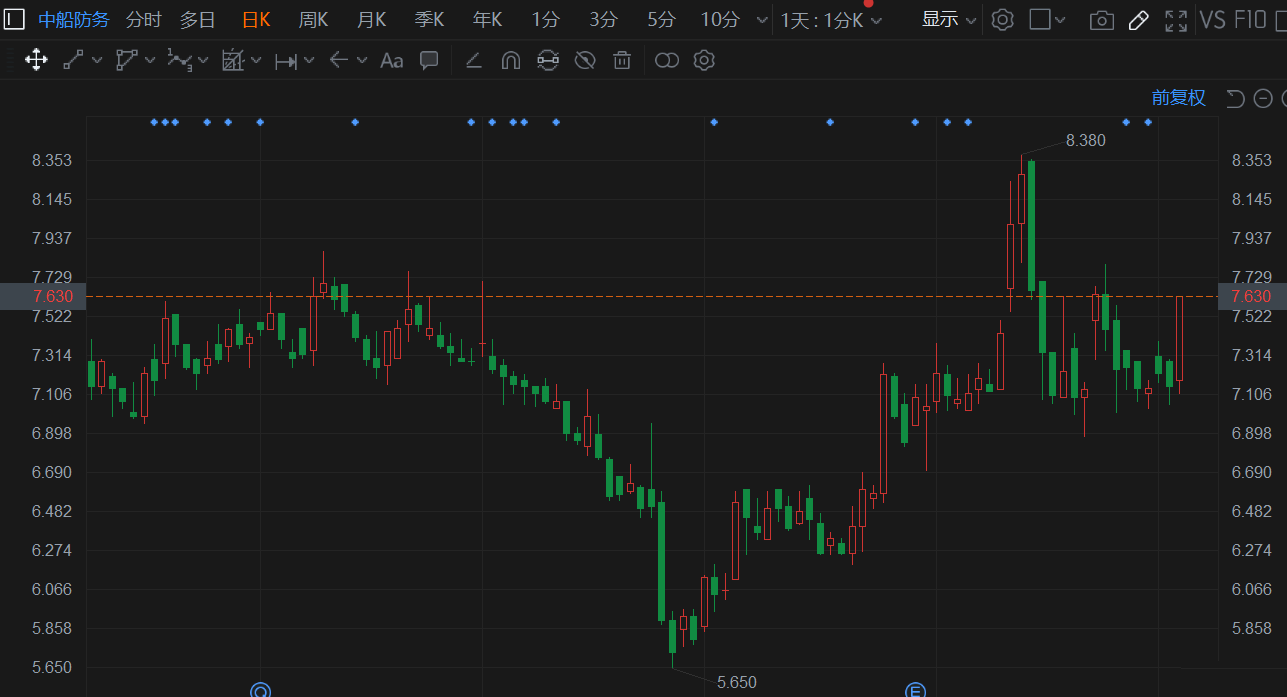The height and width of the screenshot is (697, 1287).
Task: Select the polyline shape drawing tool
Action: (126, 60)
